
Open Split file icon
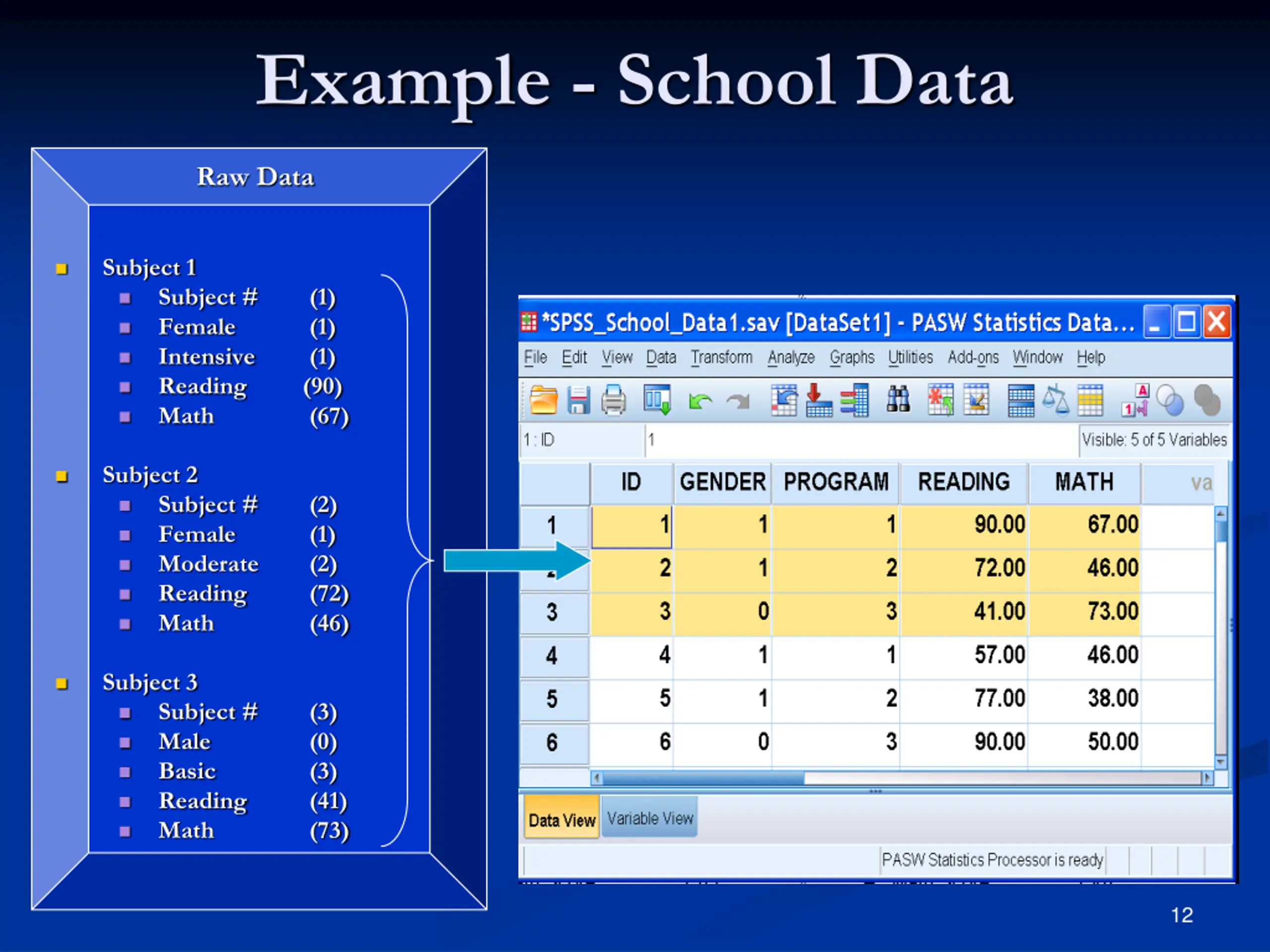(x=1021, y=401)
